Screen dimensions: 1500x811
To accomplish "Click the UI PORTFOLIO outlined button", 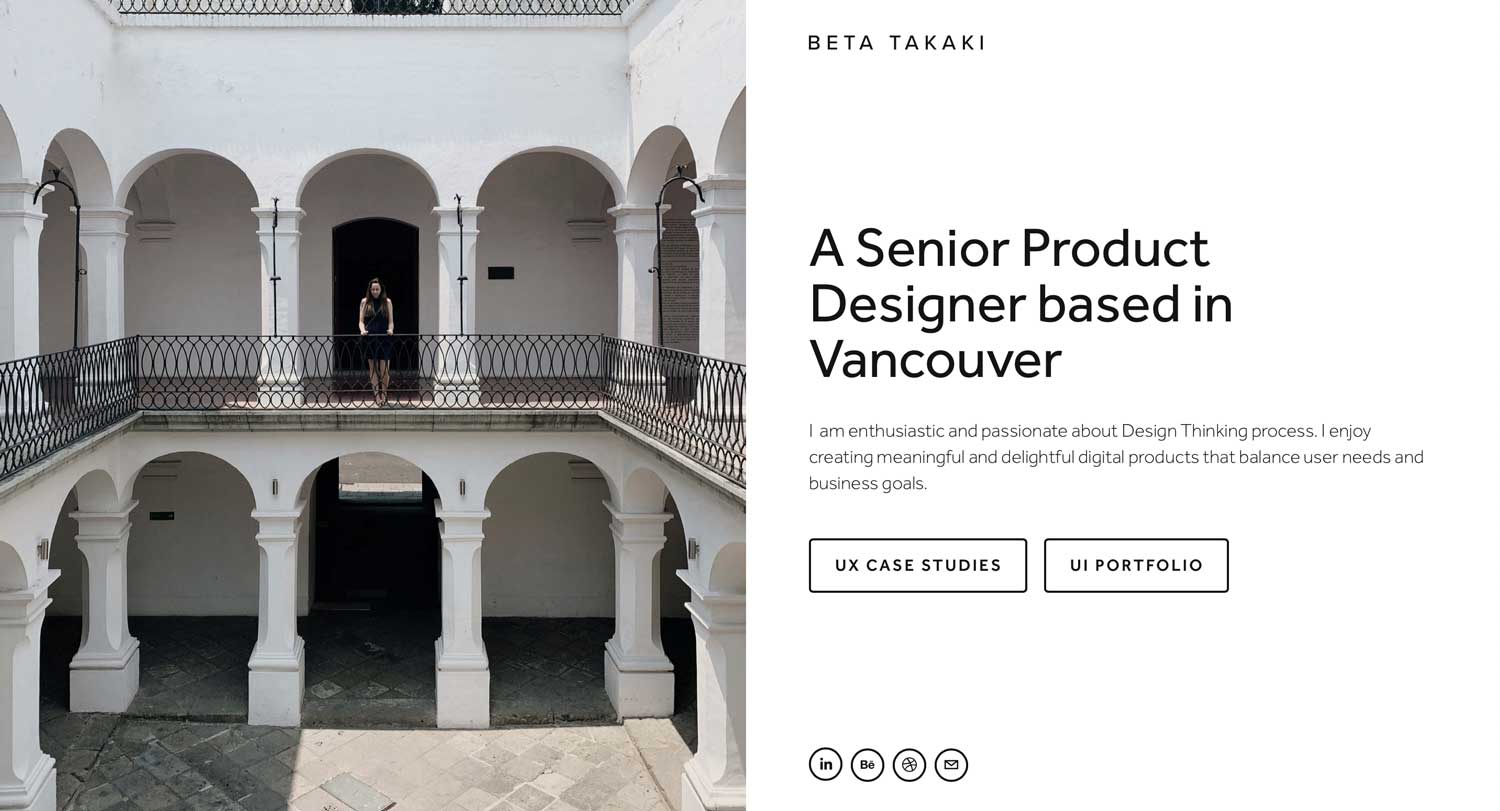I will pos(1136,565).
